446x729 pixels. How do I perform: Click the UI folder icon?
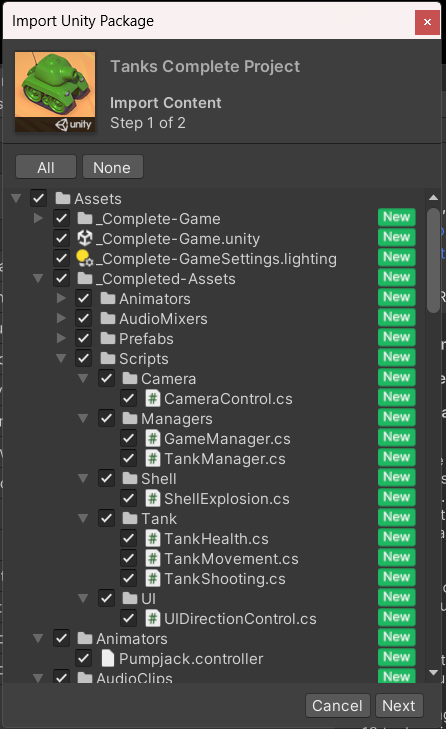pyautogui.click(x=130, y=598)
